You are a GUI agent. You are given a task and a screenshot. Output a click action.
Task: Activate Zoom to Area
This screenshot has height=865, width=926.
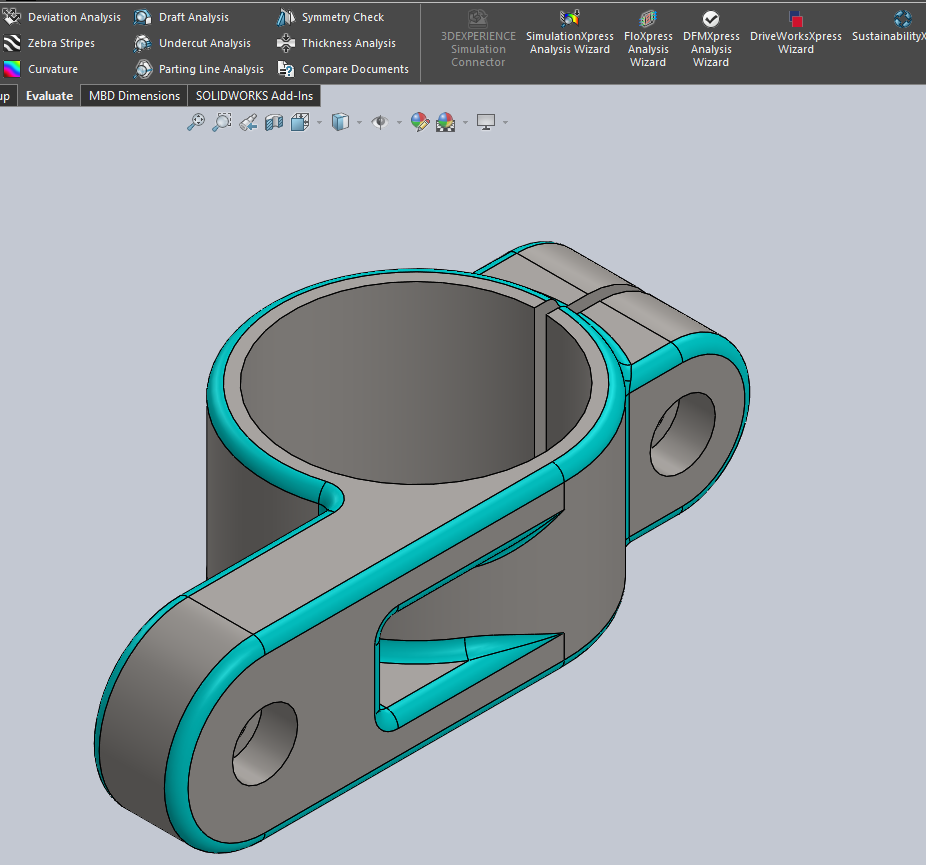[x=222, y=121]
